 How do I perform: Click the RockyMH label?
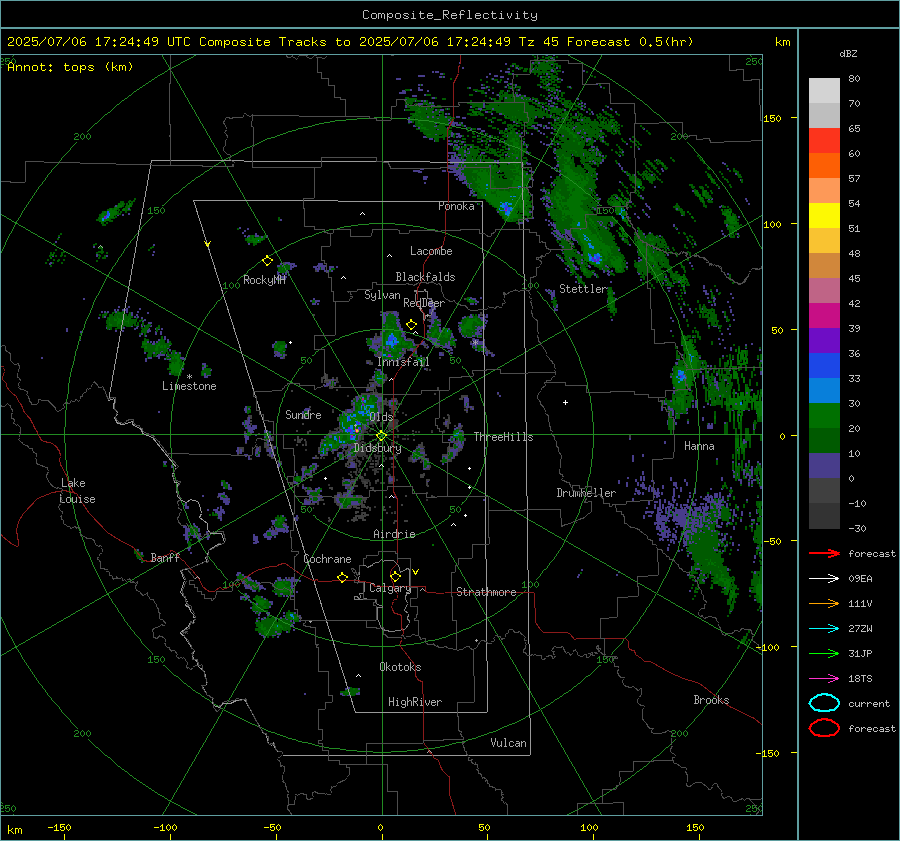click(264, 280)
